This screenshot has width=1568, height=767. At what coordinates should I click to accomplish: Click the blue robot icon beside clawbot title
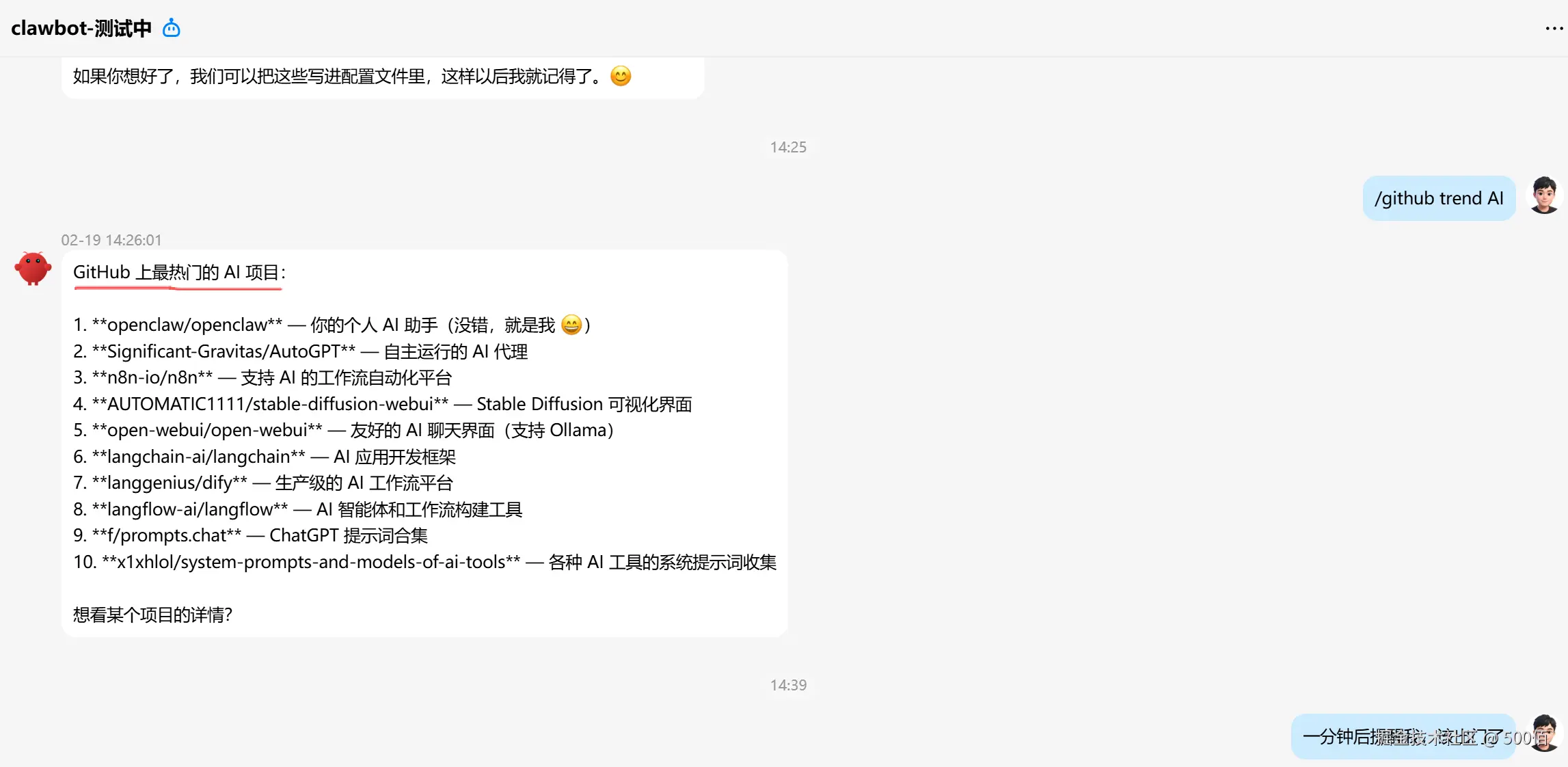[171, 29]
